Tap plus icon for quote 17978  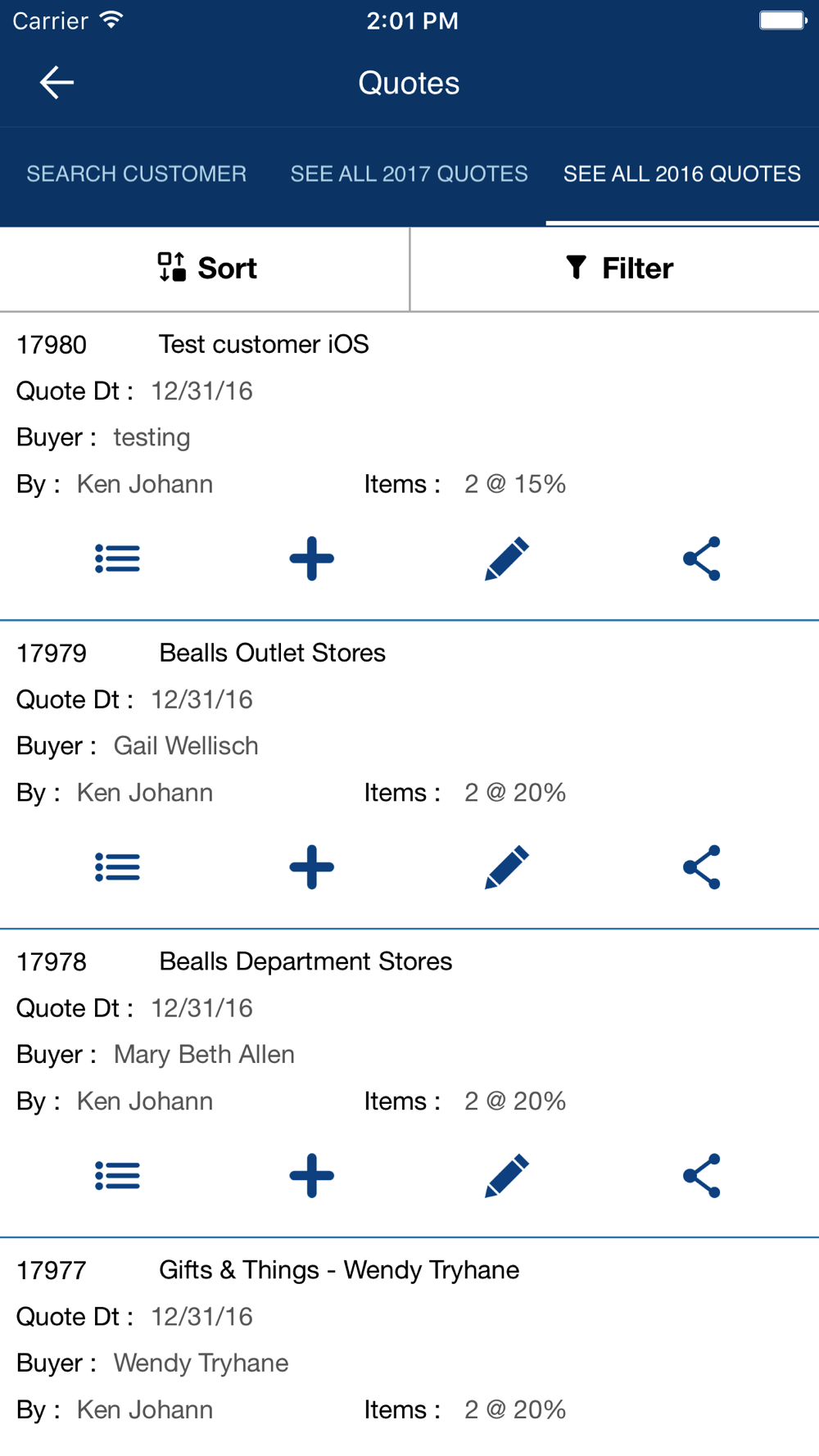point(312,1177)
